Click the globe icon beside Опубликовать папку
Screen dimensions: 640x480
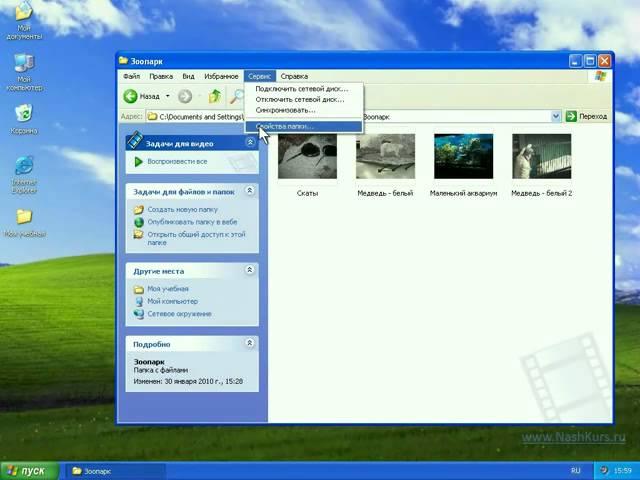pyautogui.click(x=139, y=222)
